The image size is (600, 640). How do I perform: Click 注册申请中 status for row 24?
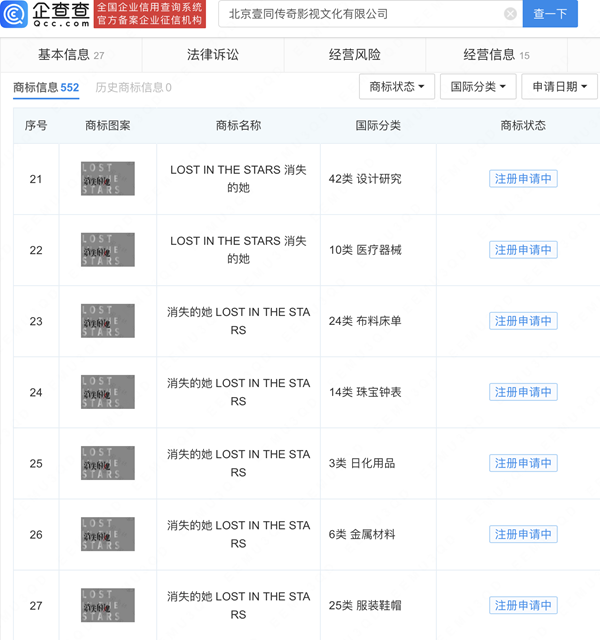pos(523,392)
